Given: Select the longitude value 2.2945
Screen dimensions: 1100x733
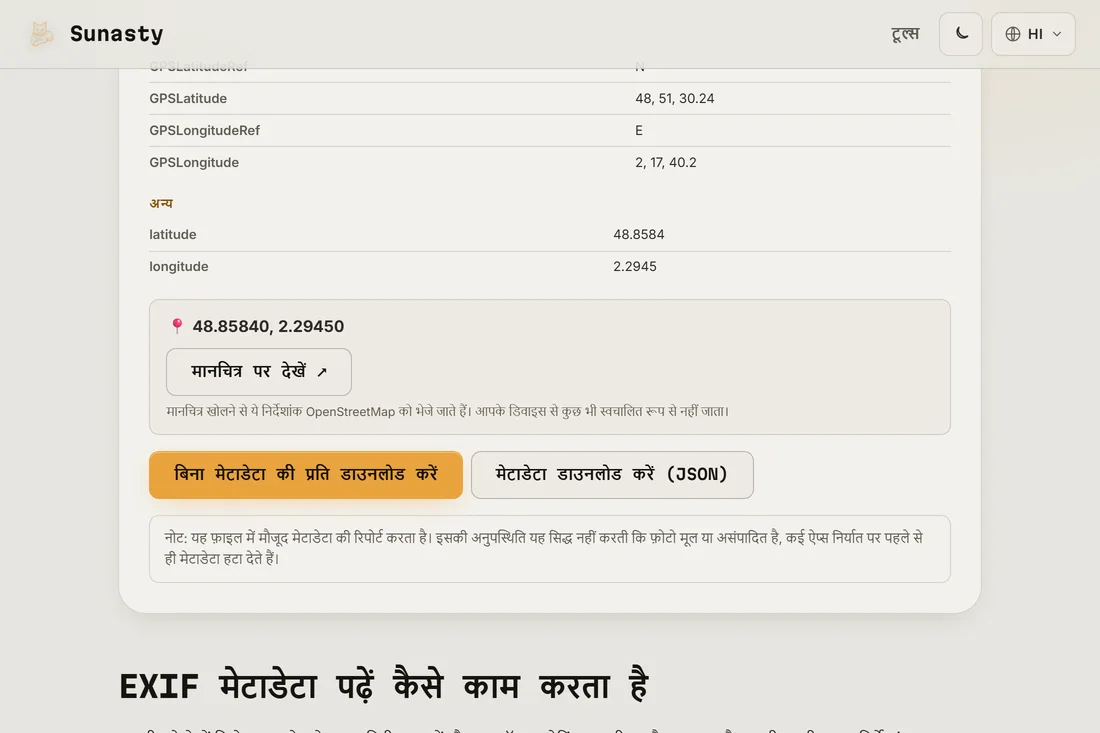Looking at the screenshot, I should [x=635, y=267].
